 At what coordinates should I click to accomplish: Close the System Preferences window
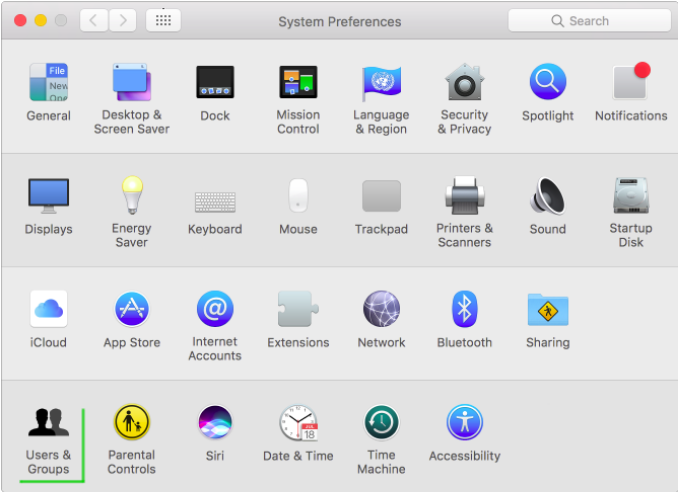20,20
